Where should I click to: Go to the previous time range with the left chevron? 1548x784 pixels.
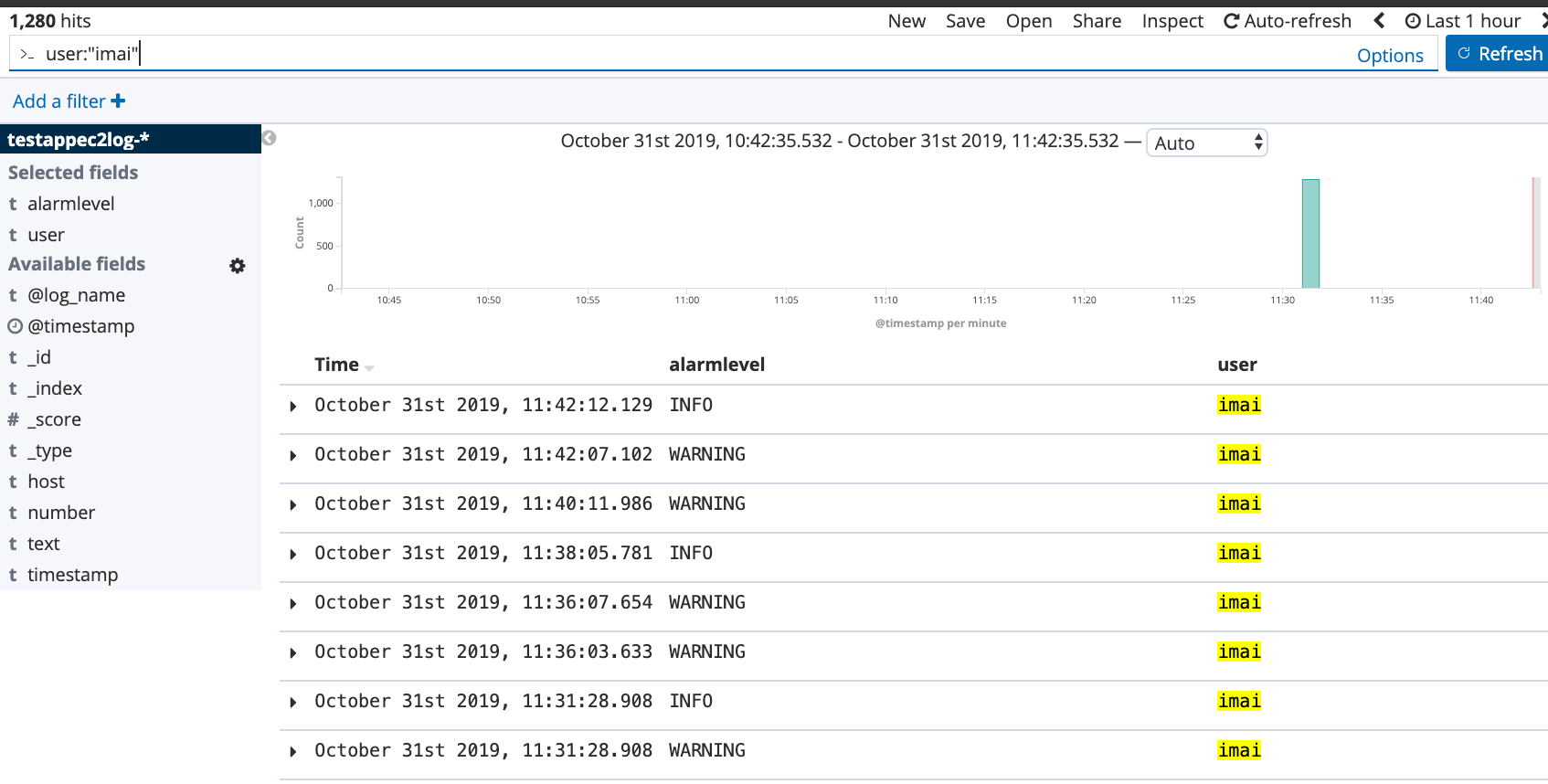point(1379,20)
